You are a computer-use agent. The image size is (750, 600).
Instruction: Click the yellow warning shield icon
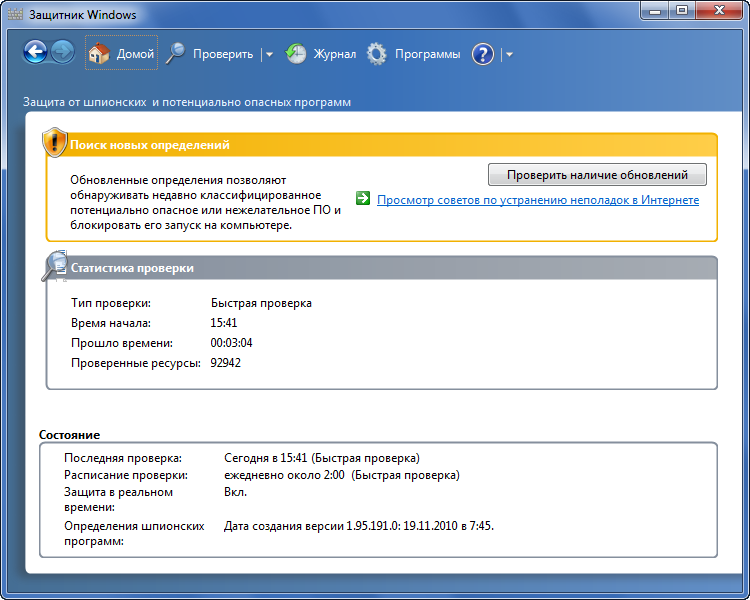tap(55, 142)
